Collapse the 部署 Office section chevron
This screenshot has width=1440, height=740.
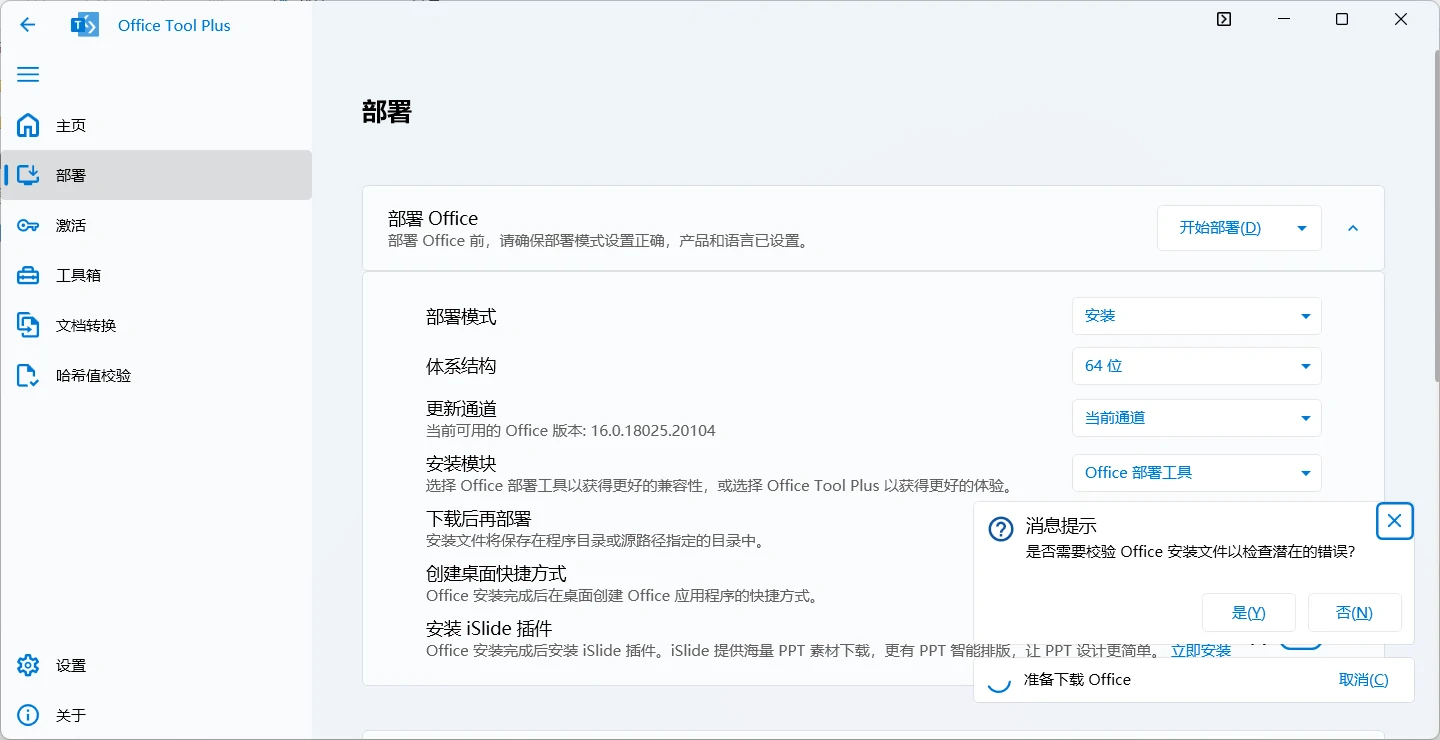pyautogui.click(x=1352, y=228)
